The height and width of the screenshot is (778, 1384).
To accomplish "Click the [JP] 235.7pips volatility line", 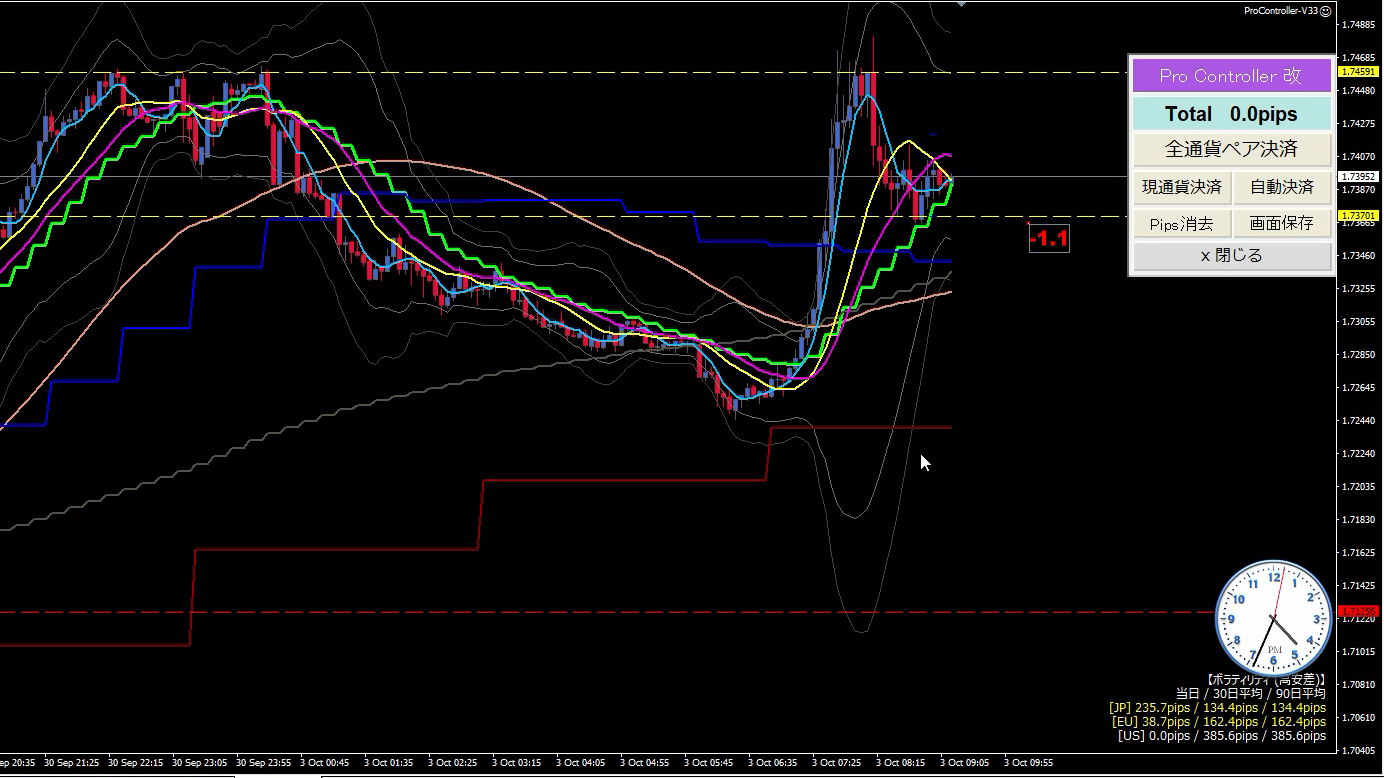I will pyautogui.click(x=1217, y=707).
